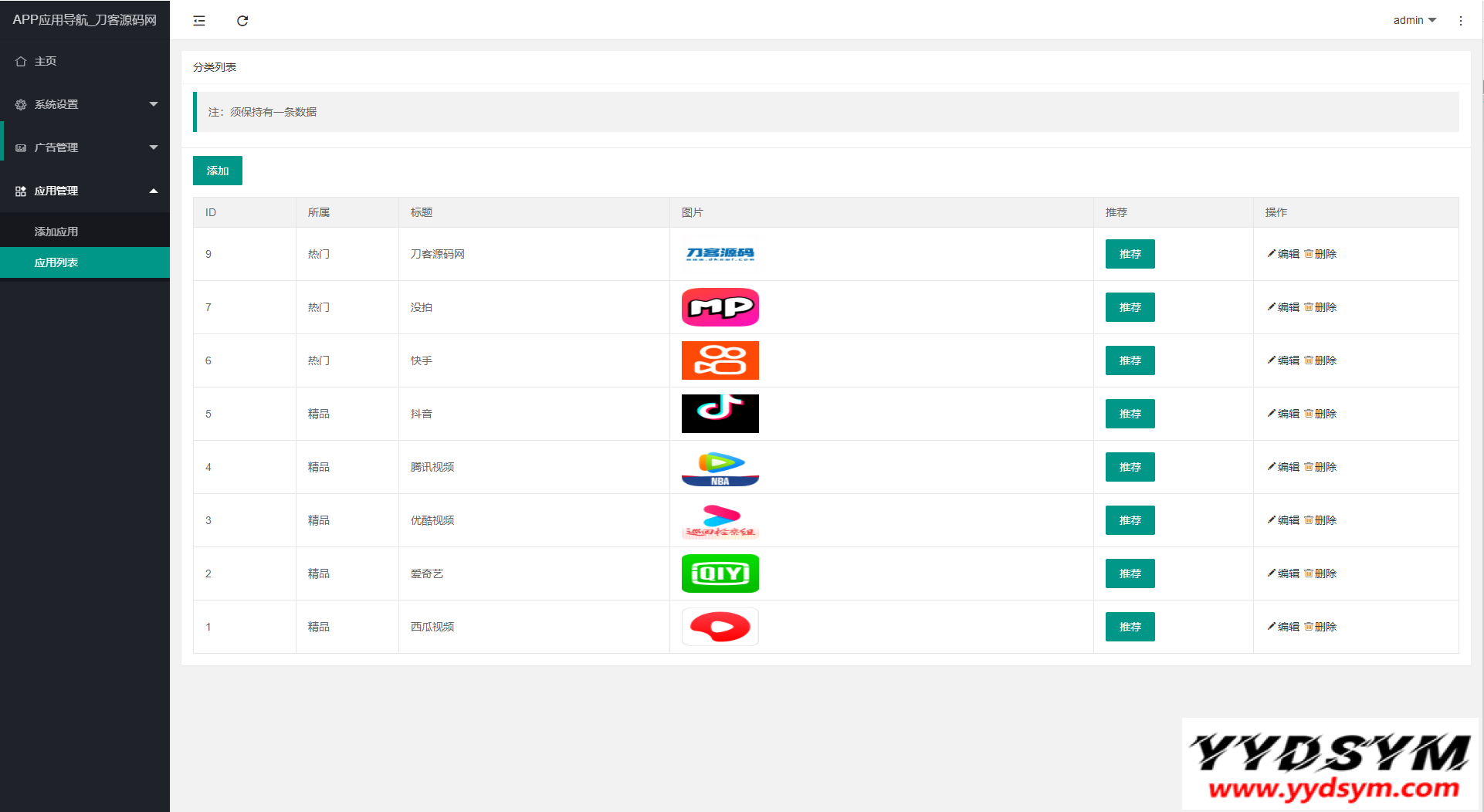The image size is (1484, 812).
Task: Collapse the 应用管理 sidebar menu
Action: [x=85, y=191]
